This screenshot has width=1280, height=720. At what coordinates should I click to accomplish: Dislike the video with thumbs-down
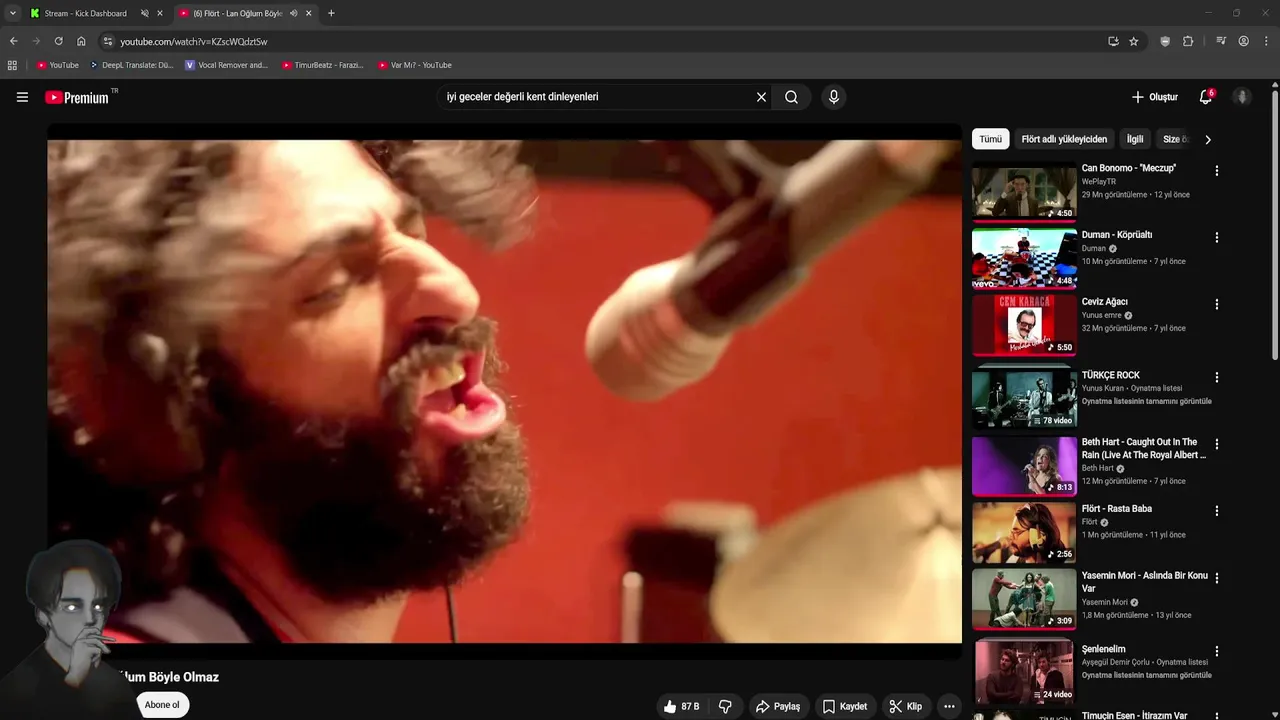click(725, 706)
